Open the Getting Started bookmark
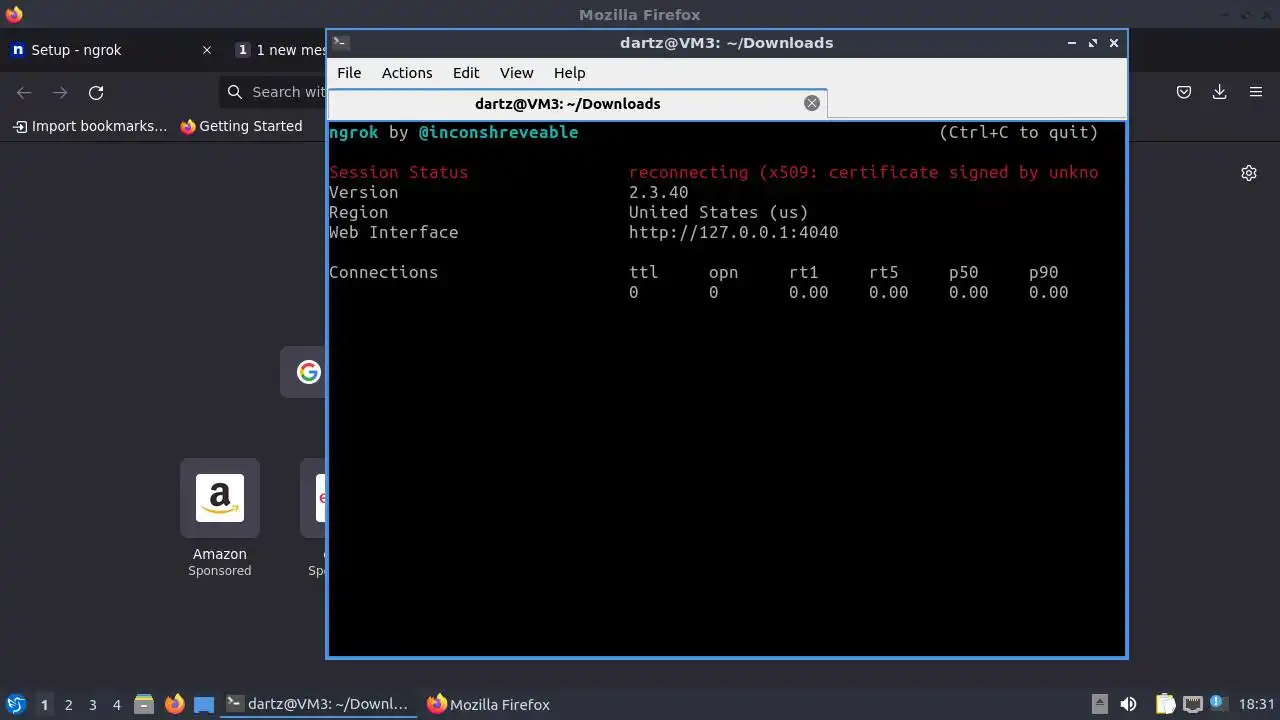The height and width of the screenshot is (720, 1280). (241, 126)
